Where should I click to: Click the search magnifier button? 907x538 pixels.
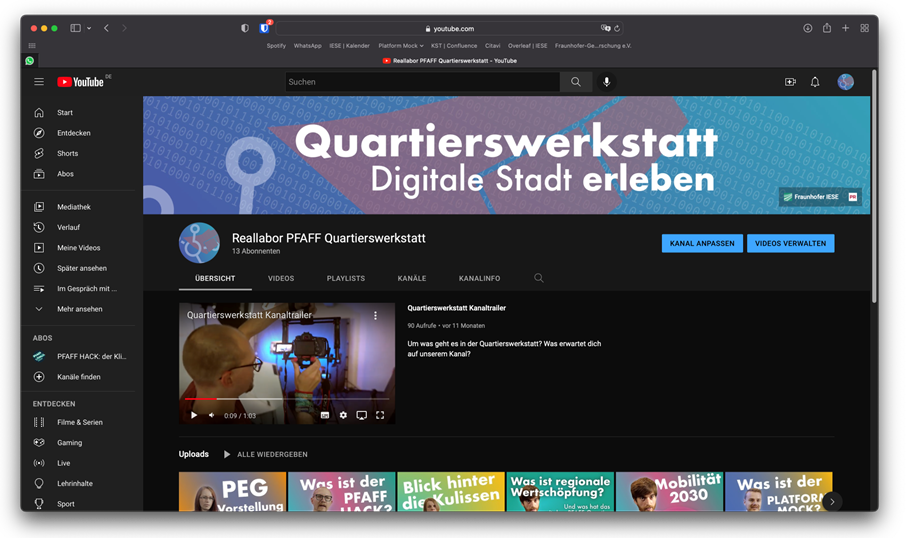click(x=576, y=82)
